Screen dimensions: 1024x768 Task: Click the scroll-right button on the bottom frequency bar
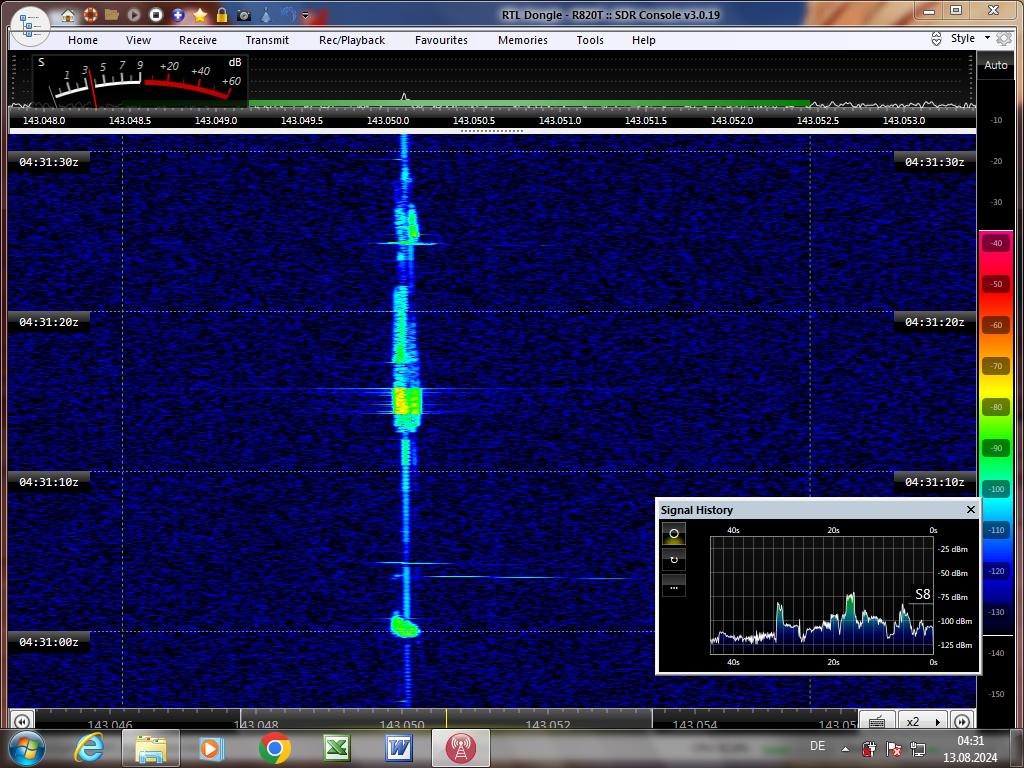(962, 721)
